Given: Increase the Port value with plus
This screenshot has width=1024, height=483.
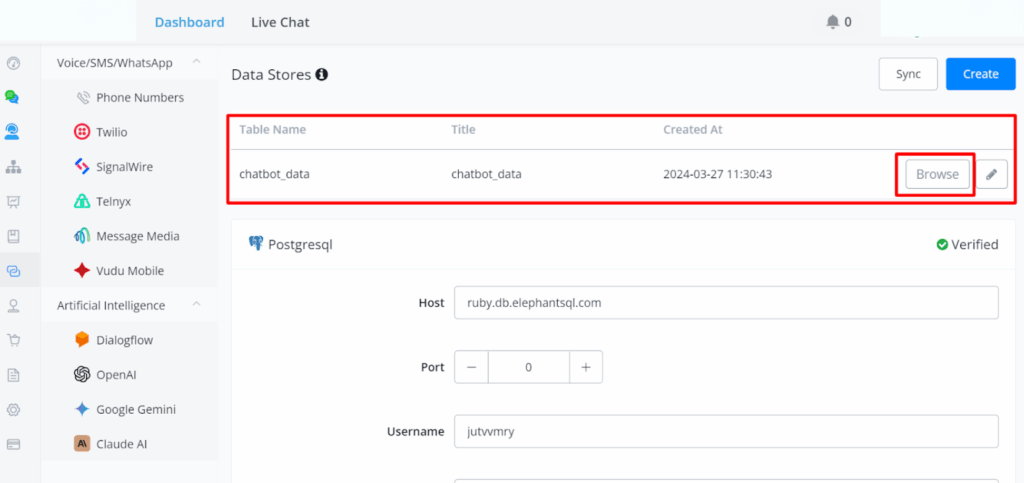Looking at the screenshot, I should (586, 367).
